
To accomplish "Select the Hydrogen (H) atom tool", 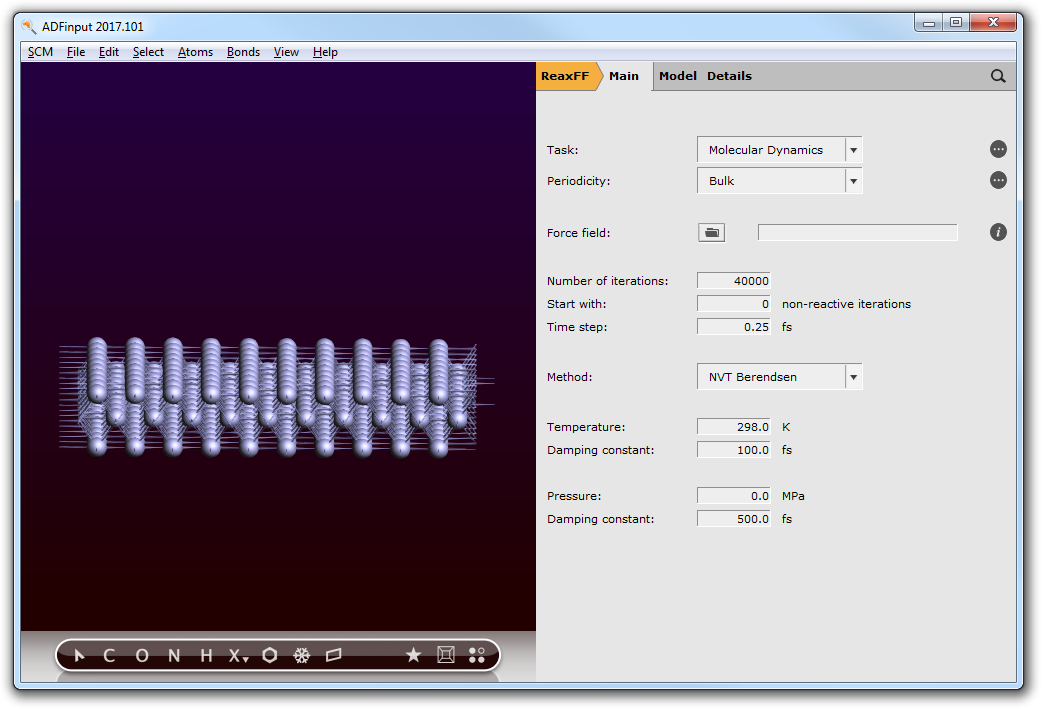I will pos(206,656).
